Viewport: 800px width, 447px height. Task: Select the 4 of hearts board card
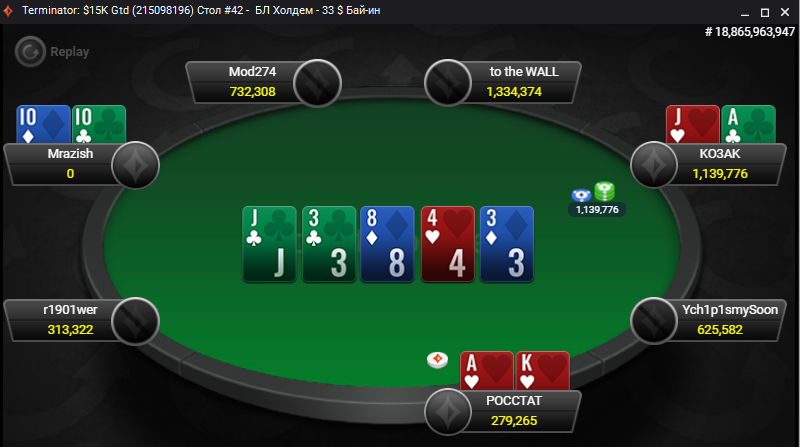coord(447,244)
